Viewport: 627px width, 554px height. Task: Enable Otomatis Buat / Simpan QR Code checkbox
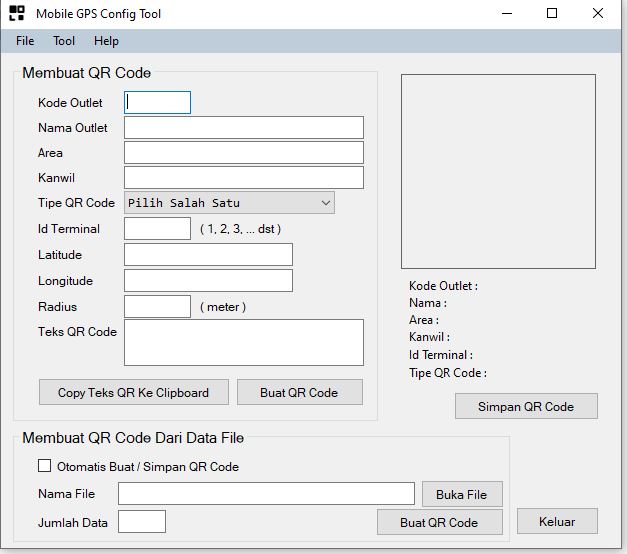coord(44,466)
